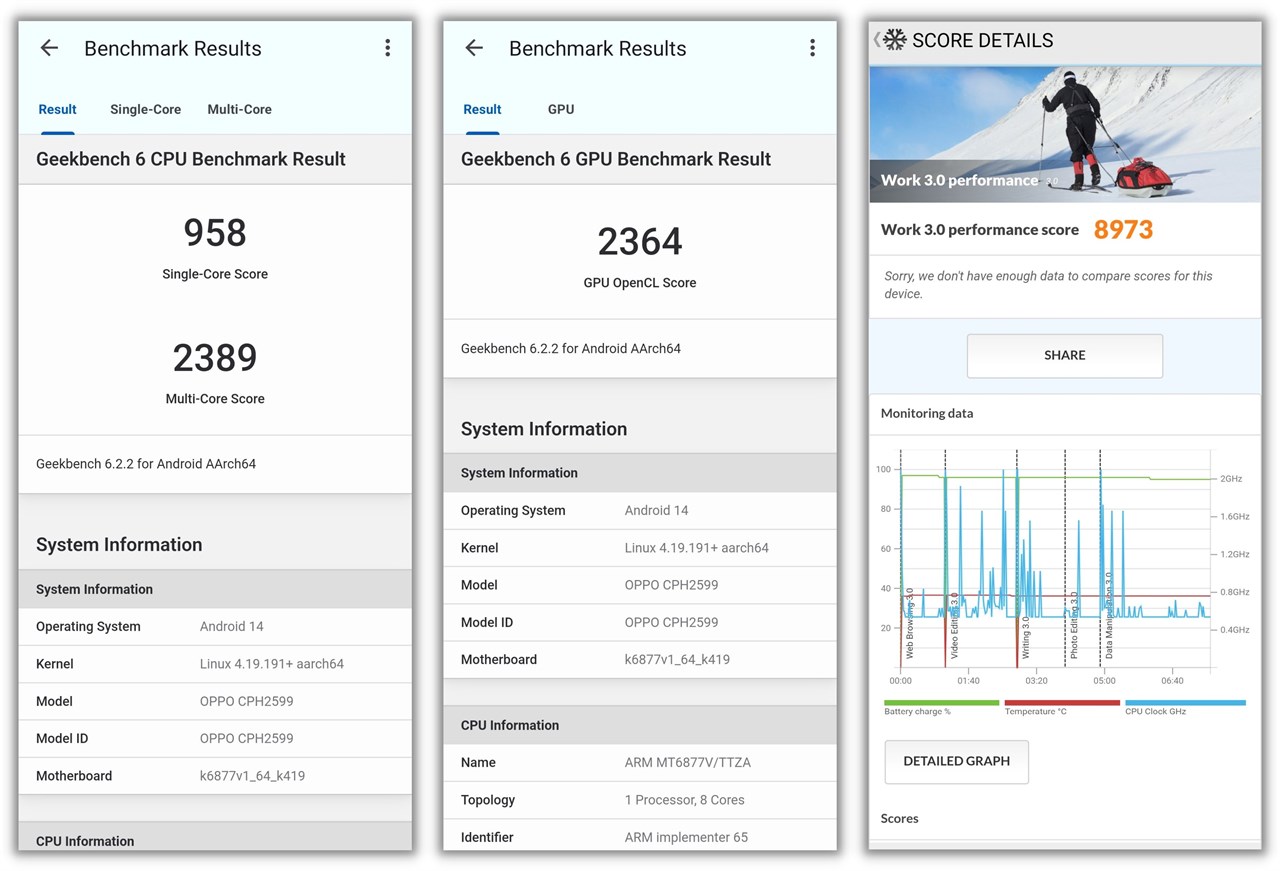
Task: Open overflow menu on GPU Benchmark Results
Action: click(x=812, y=48)
